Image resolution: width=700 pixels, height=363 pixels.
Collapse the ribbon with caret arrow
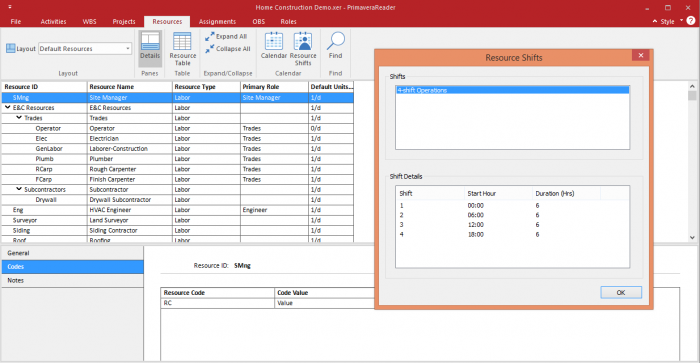click(x=654, y=21)
